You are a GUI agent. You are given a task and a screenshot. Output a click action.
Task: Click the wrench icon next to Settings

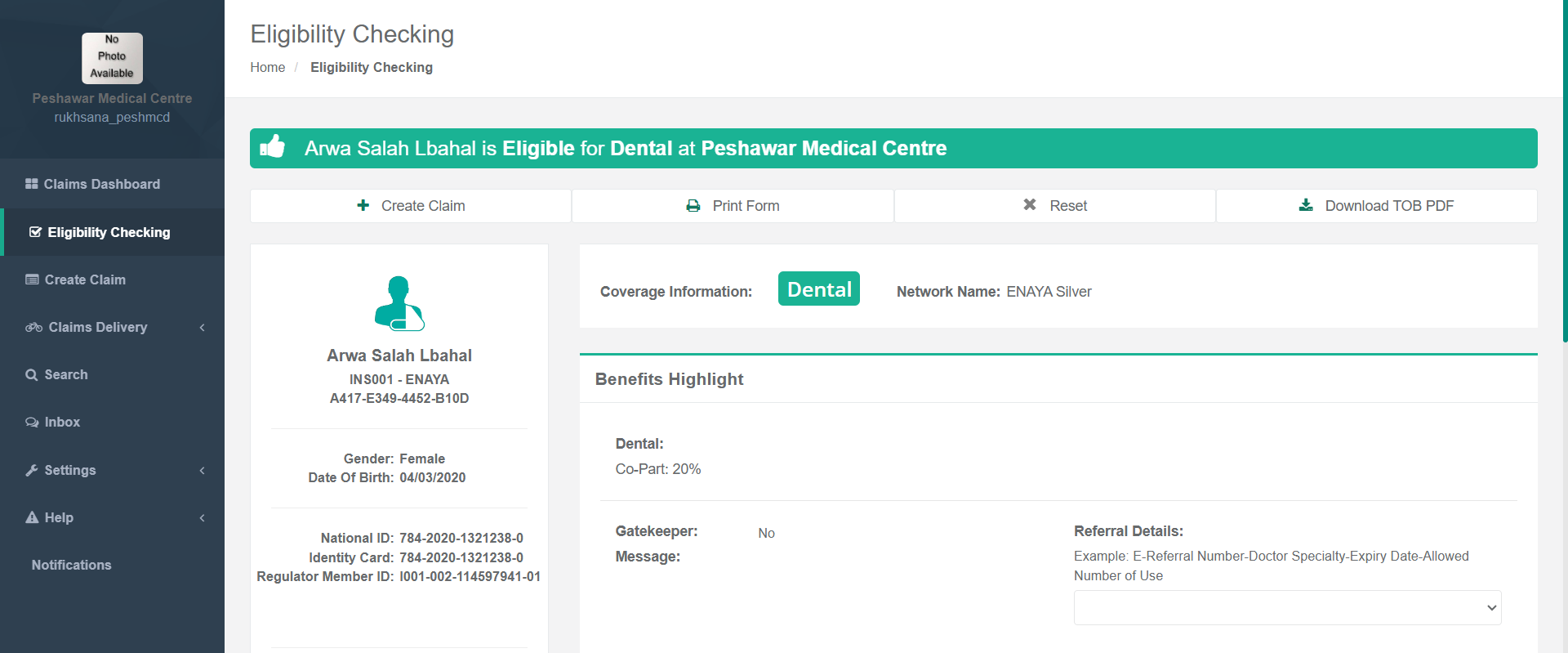(x=32, y=470)
